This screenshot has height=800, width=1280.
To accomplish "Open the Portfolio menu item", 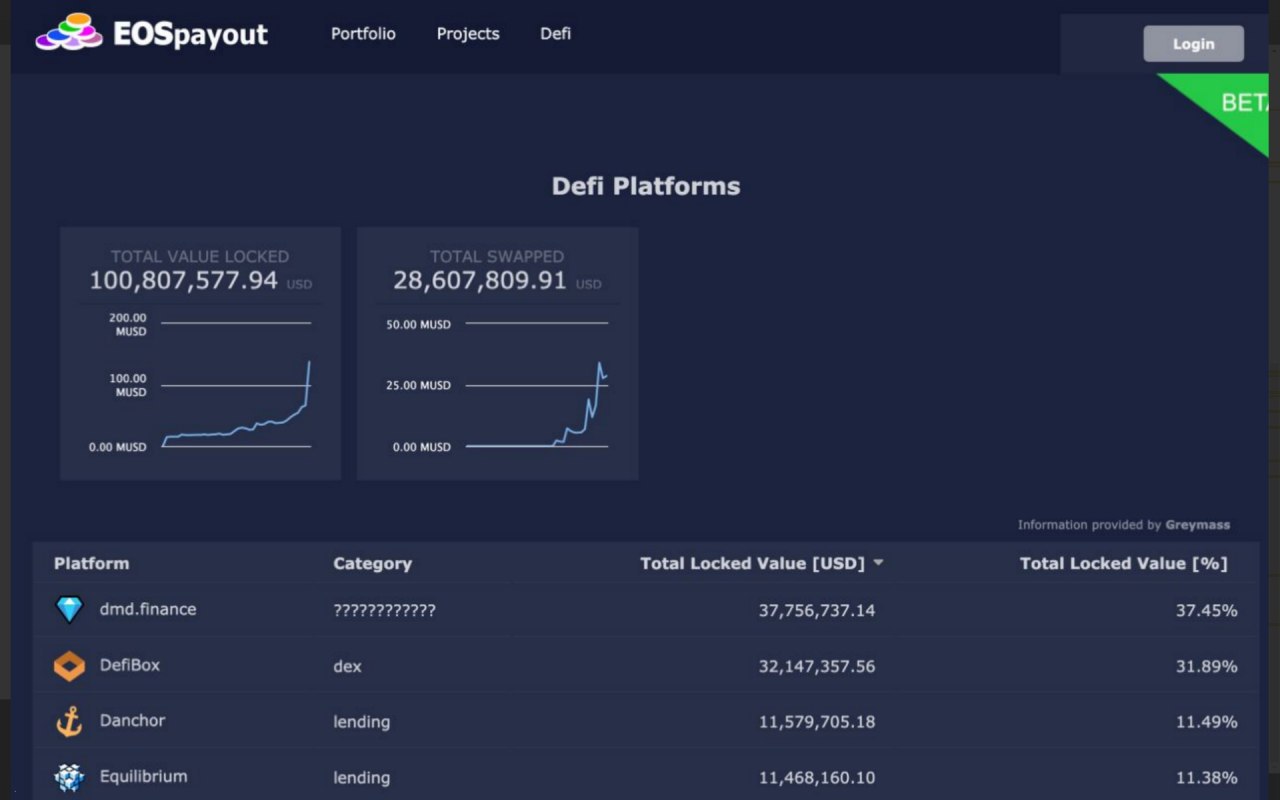I will click(x=363, y=34).
